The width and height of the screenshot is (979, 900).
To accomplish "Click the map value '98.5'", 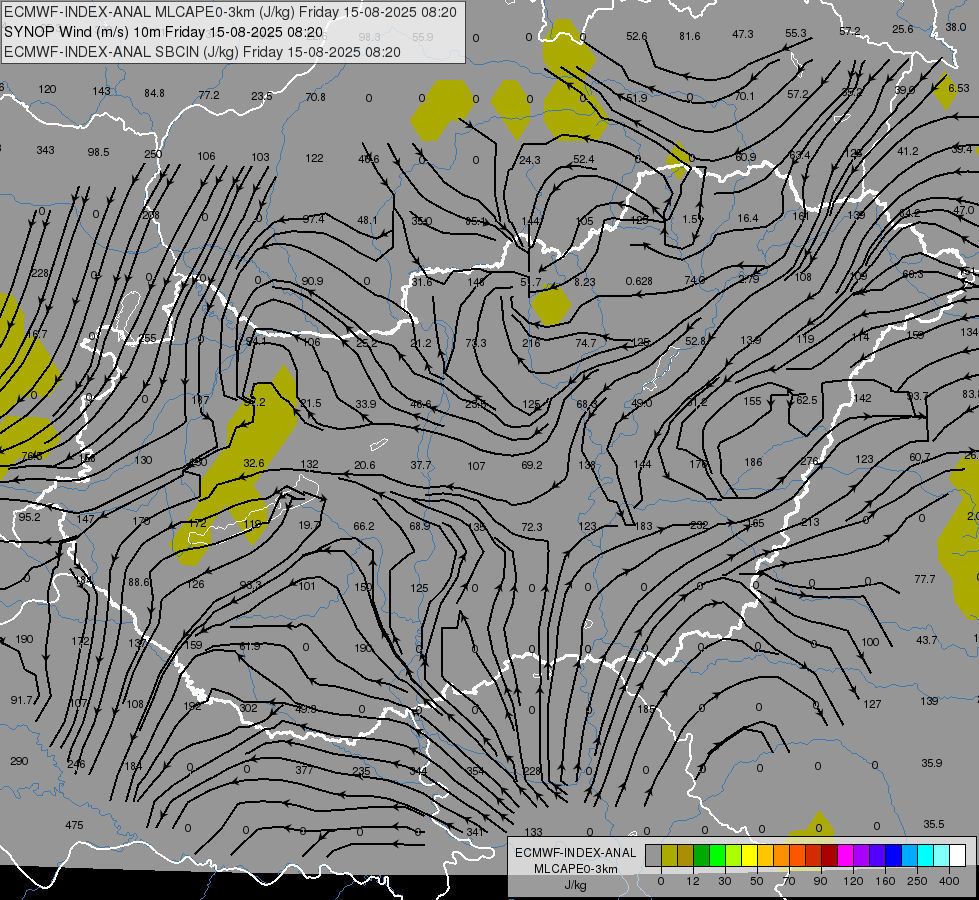I will (x=98, y=152).
